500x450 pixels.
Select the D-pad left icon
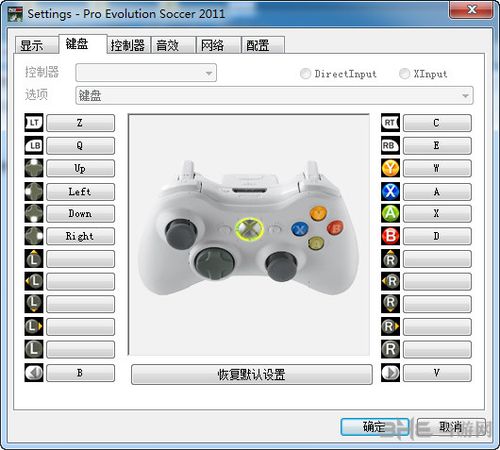click(34, 192)
